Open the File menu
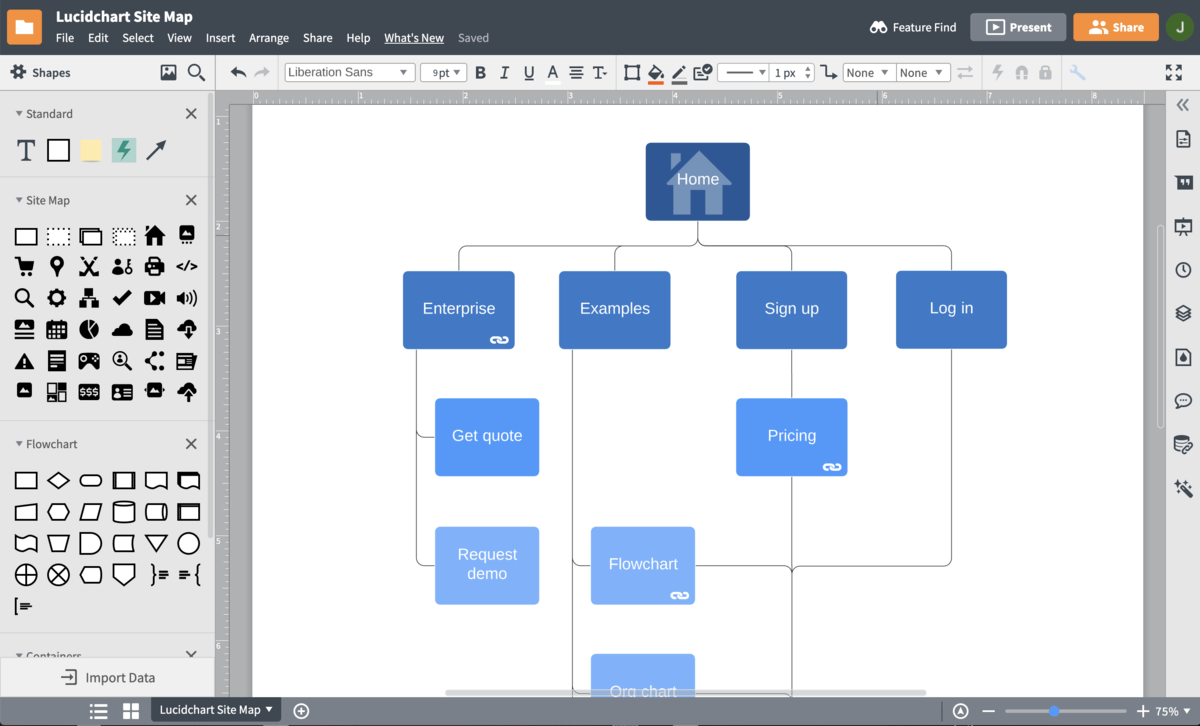This screenshot has width=1200, height=726. tap(64, 37)
